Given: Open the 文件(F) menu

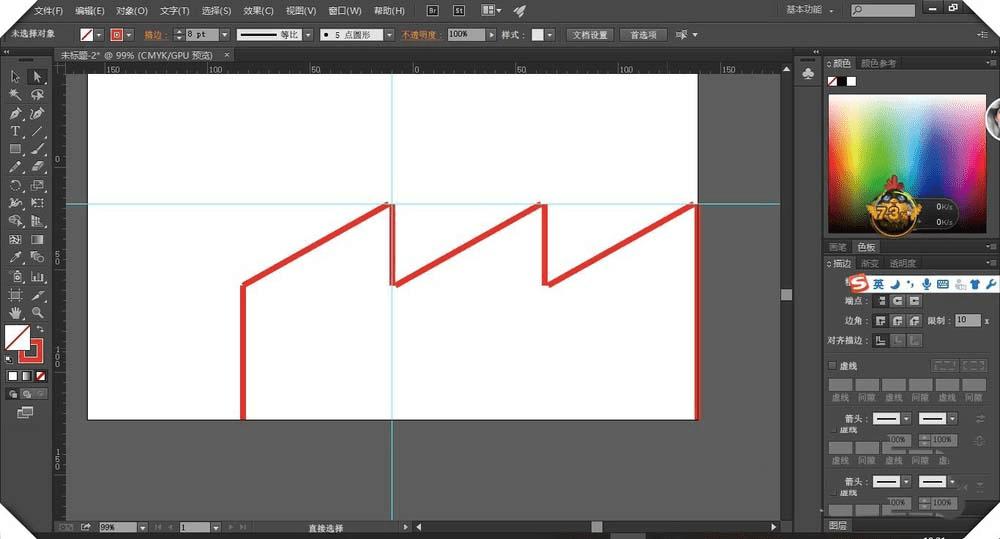Looking at the screenshot, I should (x=48, y=11).
